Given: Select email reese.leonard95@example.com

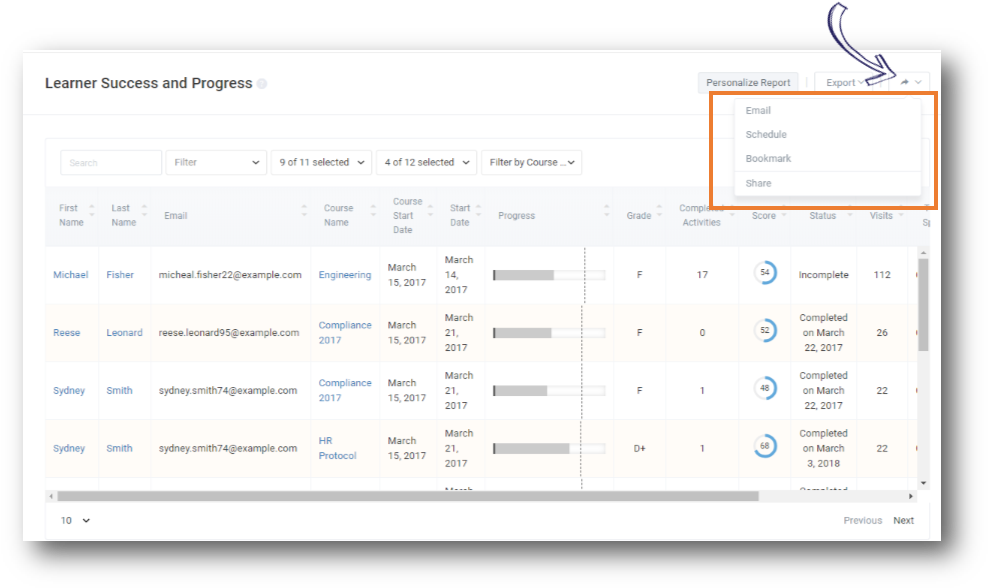Looking at the screenshot, I should pyautogui.click(x=229, y=333).
